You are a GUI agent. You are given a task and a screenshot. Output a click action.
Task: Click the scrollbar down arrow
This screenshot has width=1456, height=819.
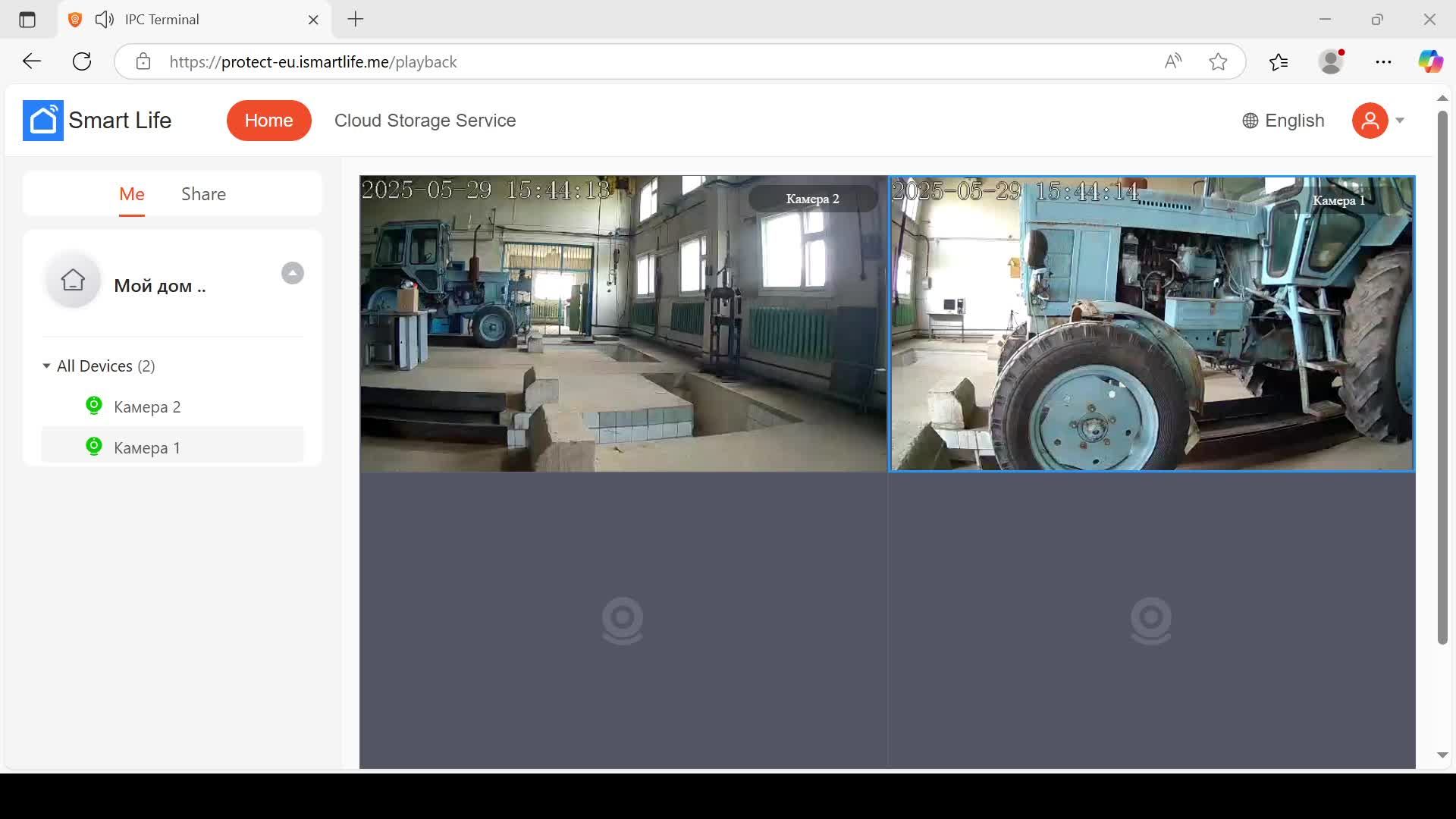click(x=1442, y=755)
